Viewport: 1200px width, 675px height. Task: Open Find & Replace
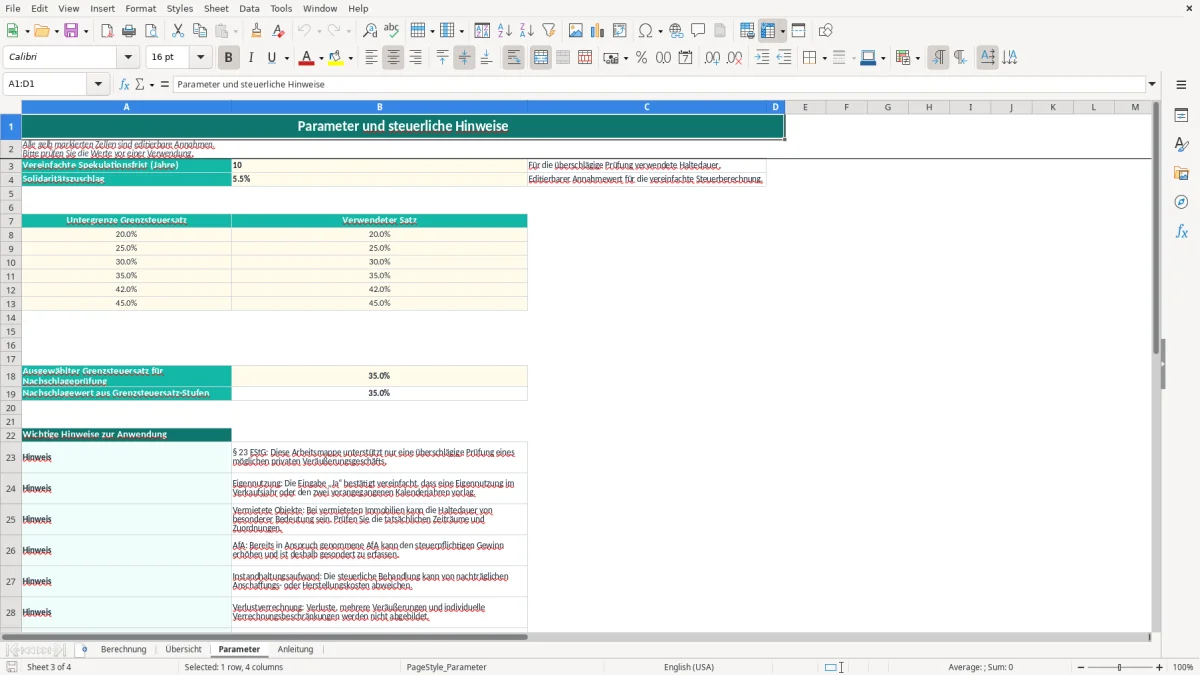(x=370, y=31)
